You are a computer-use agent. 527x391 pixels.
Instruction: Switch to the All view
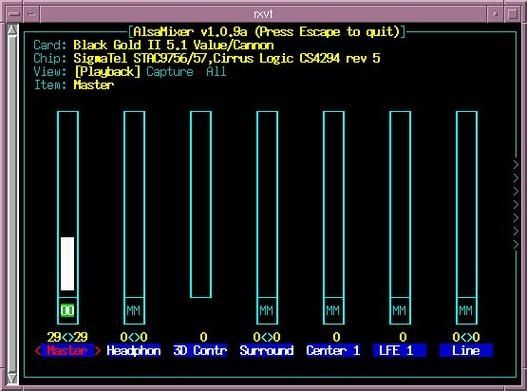216,72
